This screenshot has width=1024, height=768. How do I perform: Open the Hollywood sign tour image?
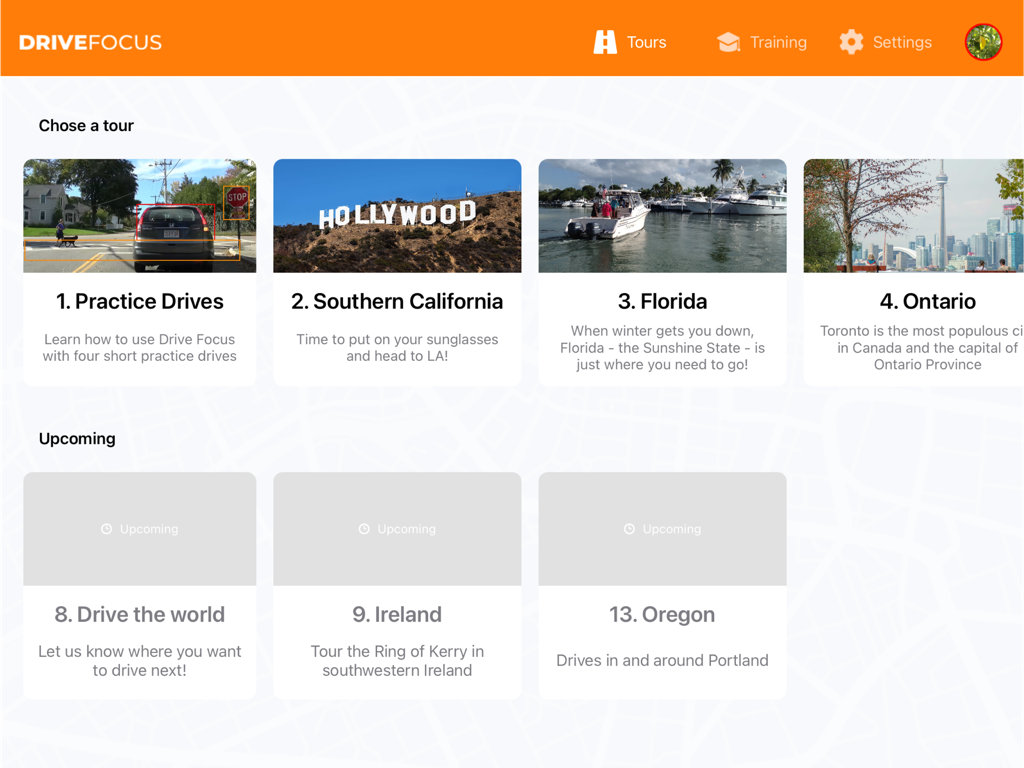(x=397, y=216)
